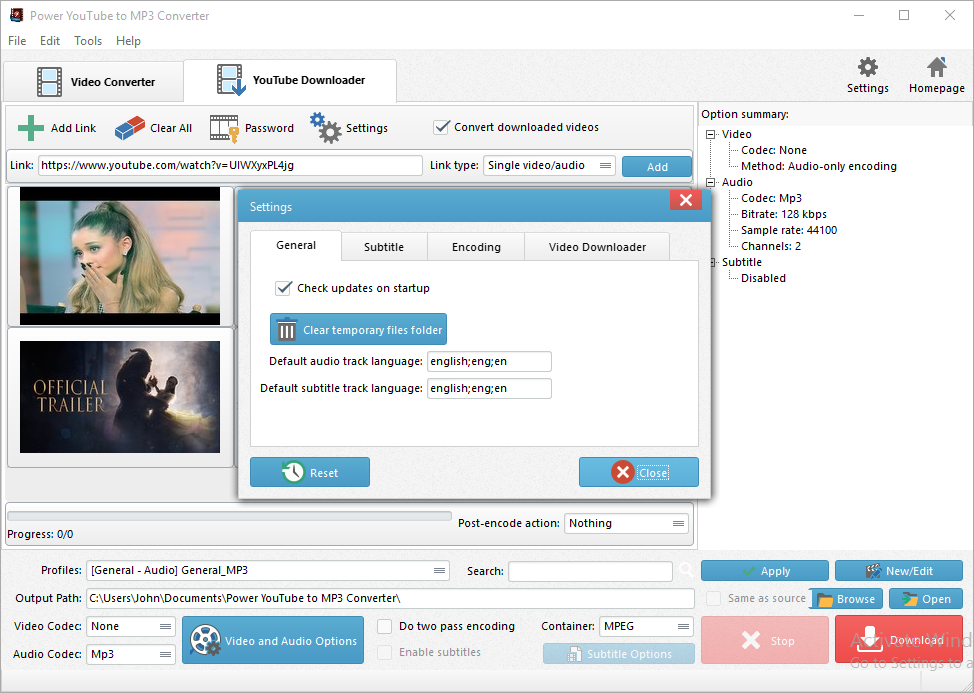Click the download progress bar

(229, 516)
